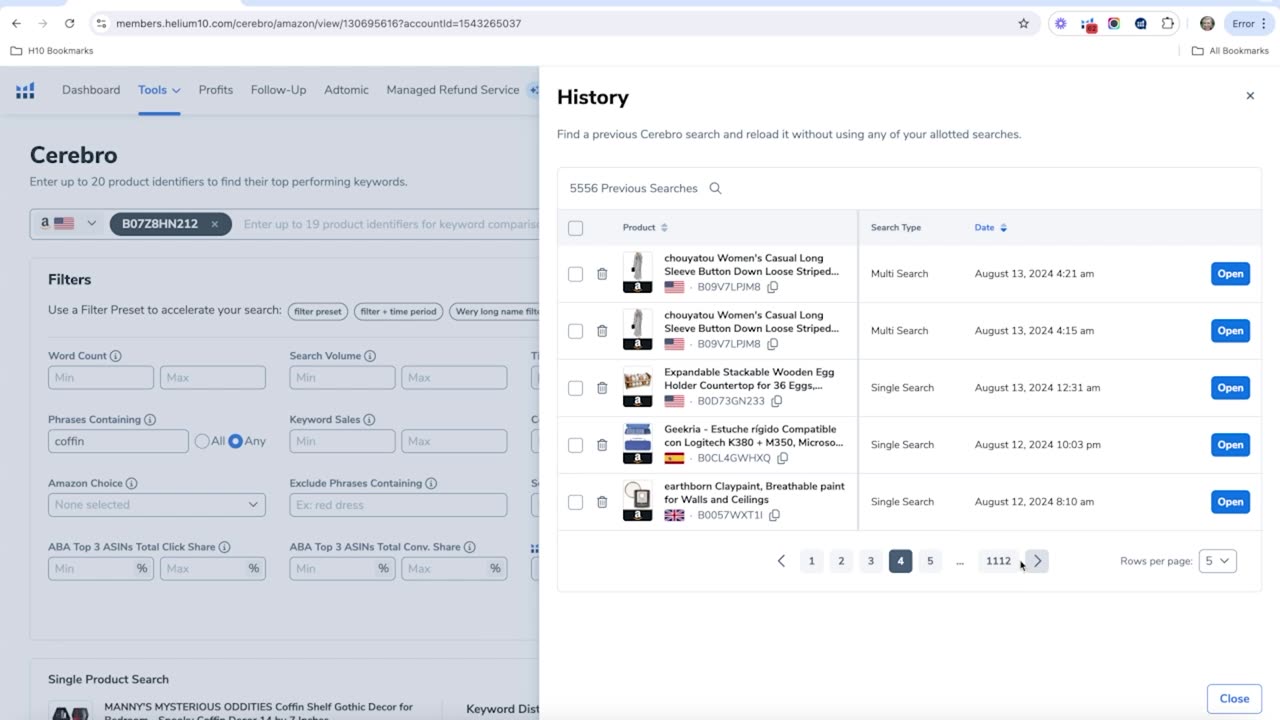Copy ASIN B0CL4GWHXQ
1280x720 pixels.
783,458
